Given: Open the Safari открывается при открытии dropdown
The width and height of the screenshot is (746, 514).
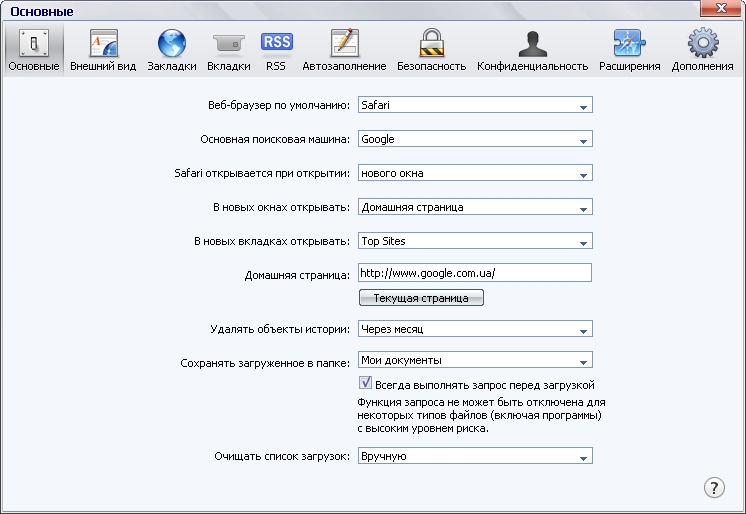Looking at the screenshot, I should point(475,173).
